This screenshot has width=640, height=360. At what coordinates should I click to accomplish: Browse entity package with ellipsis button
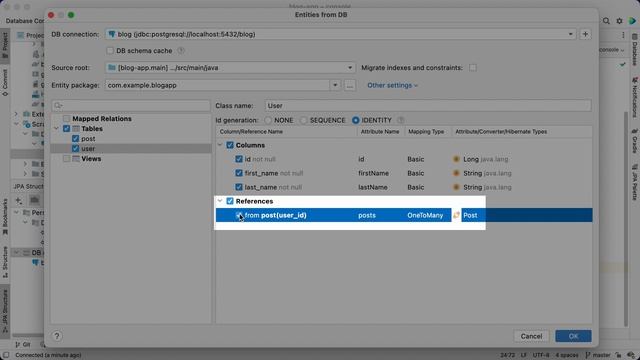point(349,85)
